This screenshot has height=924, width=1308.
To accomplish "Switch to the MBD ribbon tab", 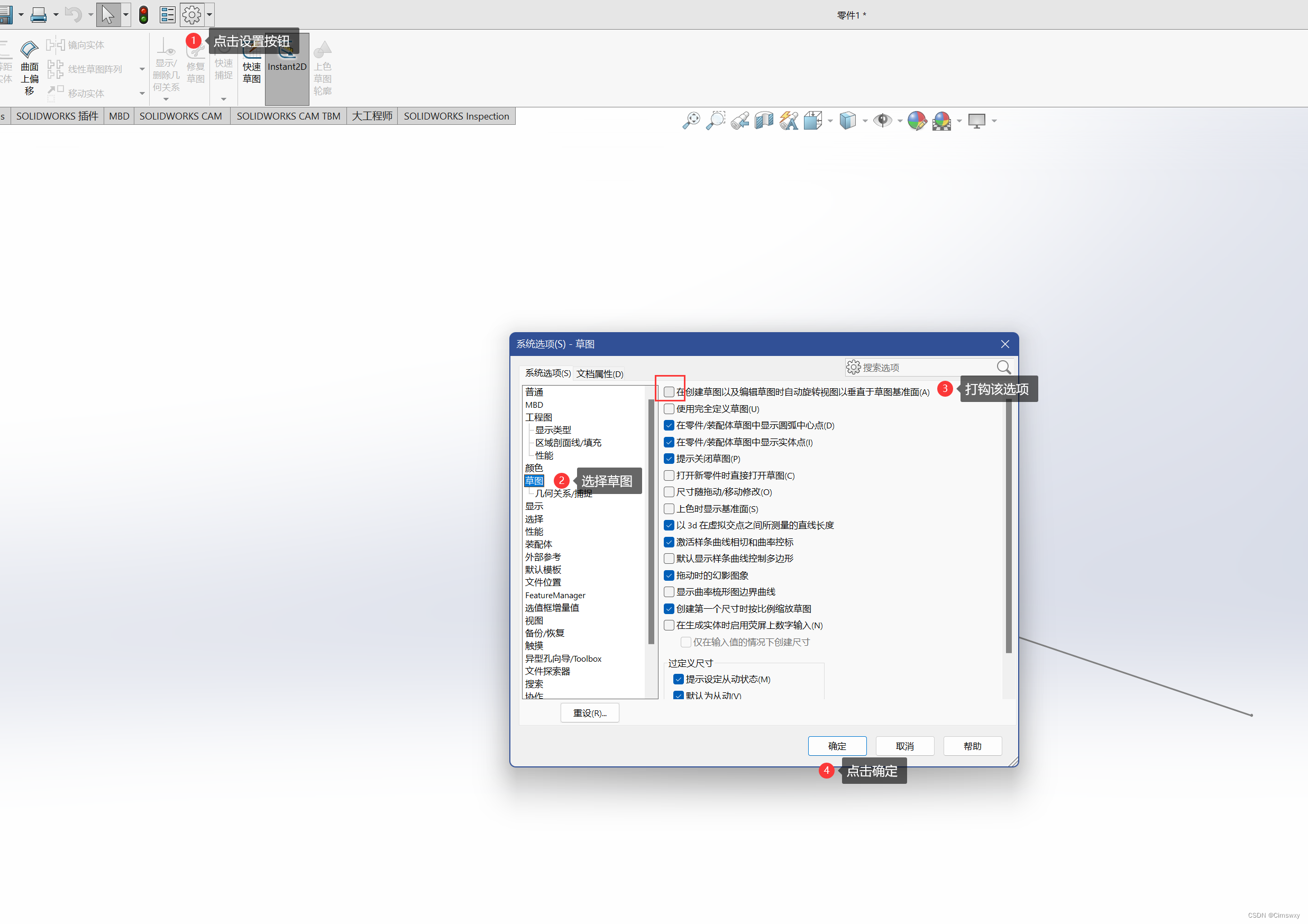I will [119, 116].
